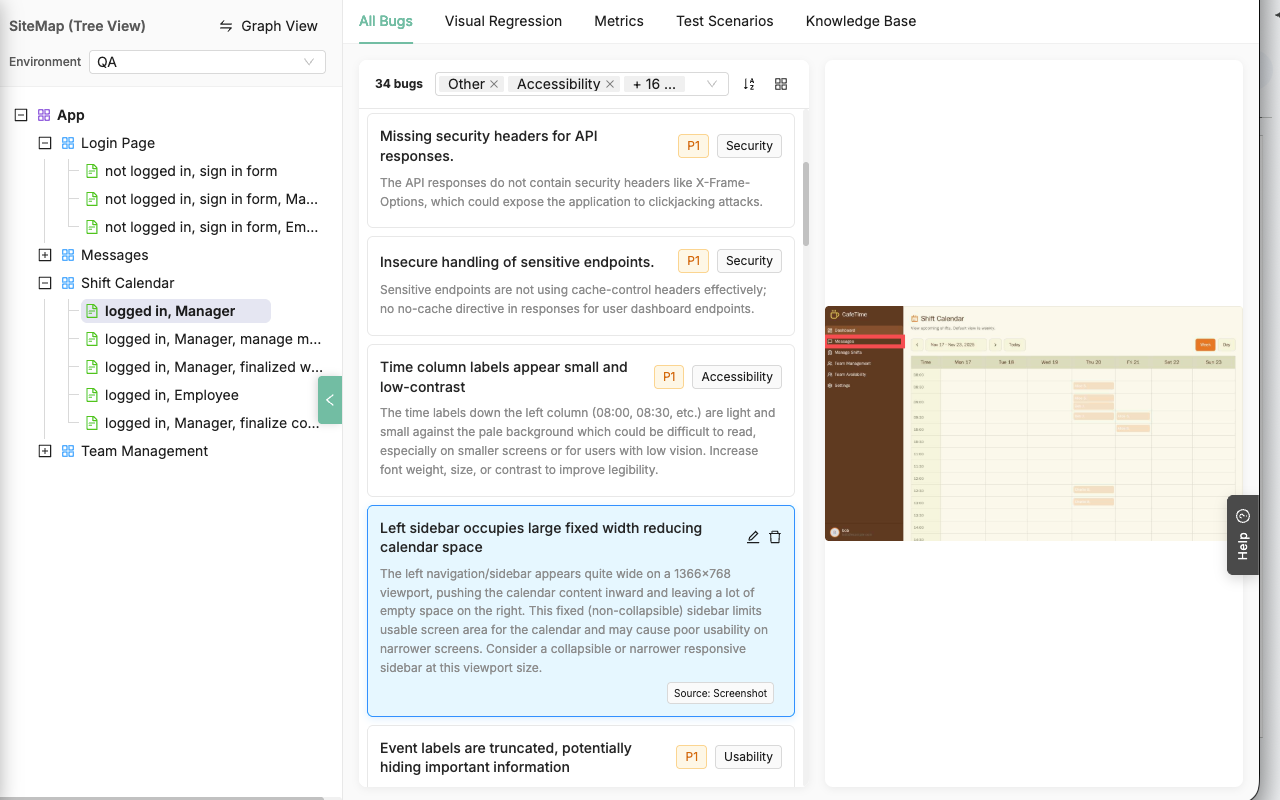Image resolution: width=1280 pixels, height=800 pixels.
Task: Switch to Graph View
Action: click(268, 26)
